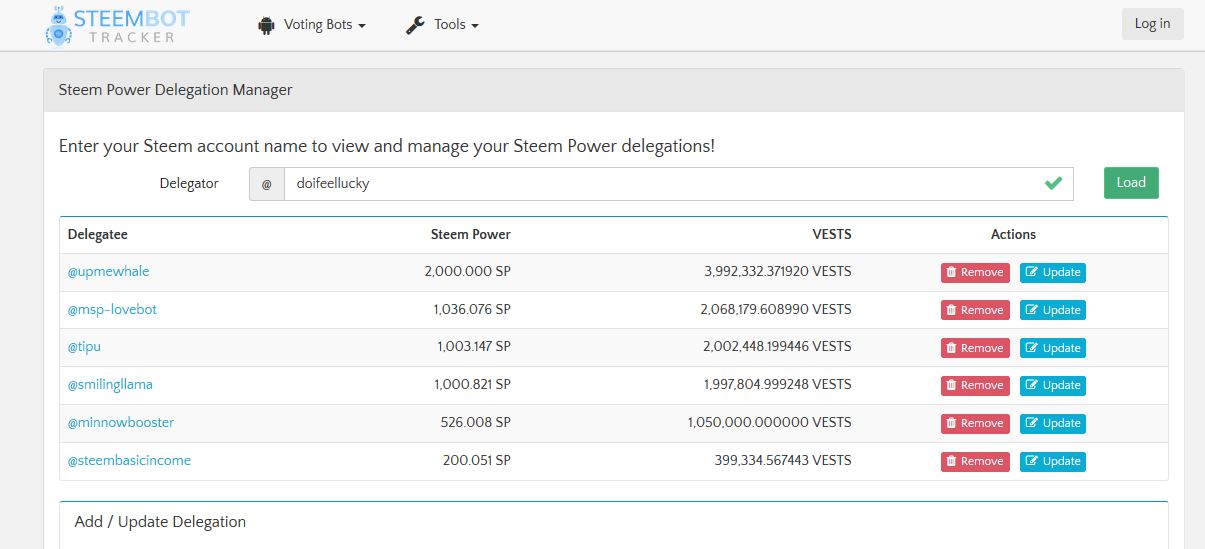Viewport: 1205px width, 549px height.
Task: Focus the Delegator account name field
Action: [660, 184]
